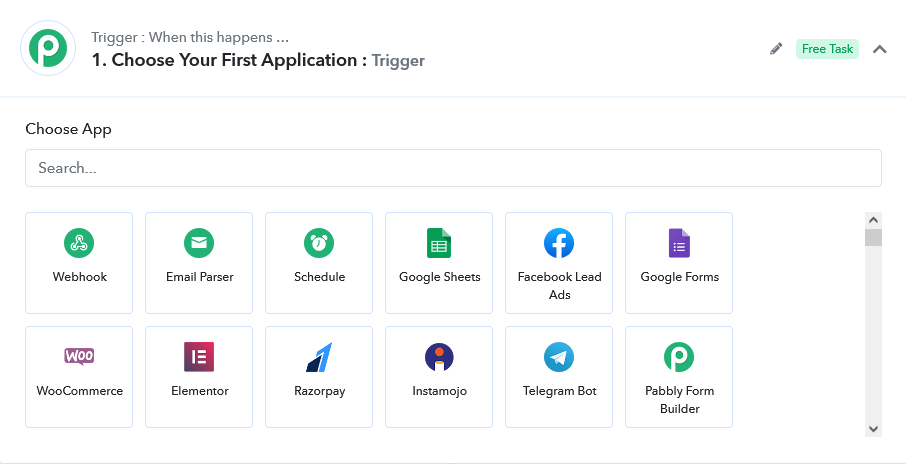Click the Facebook Lead Ads label text

[559, 285]
